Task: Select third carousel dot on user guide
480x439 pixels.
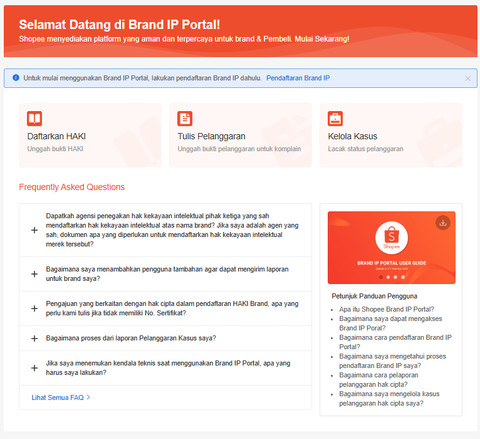Action: pos(395,277)
